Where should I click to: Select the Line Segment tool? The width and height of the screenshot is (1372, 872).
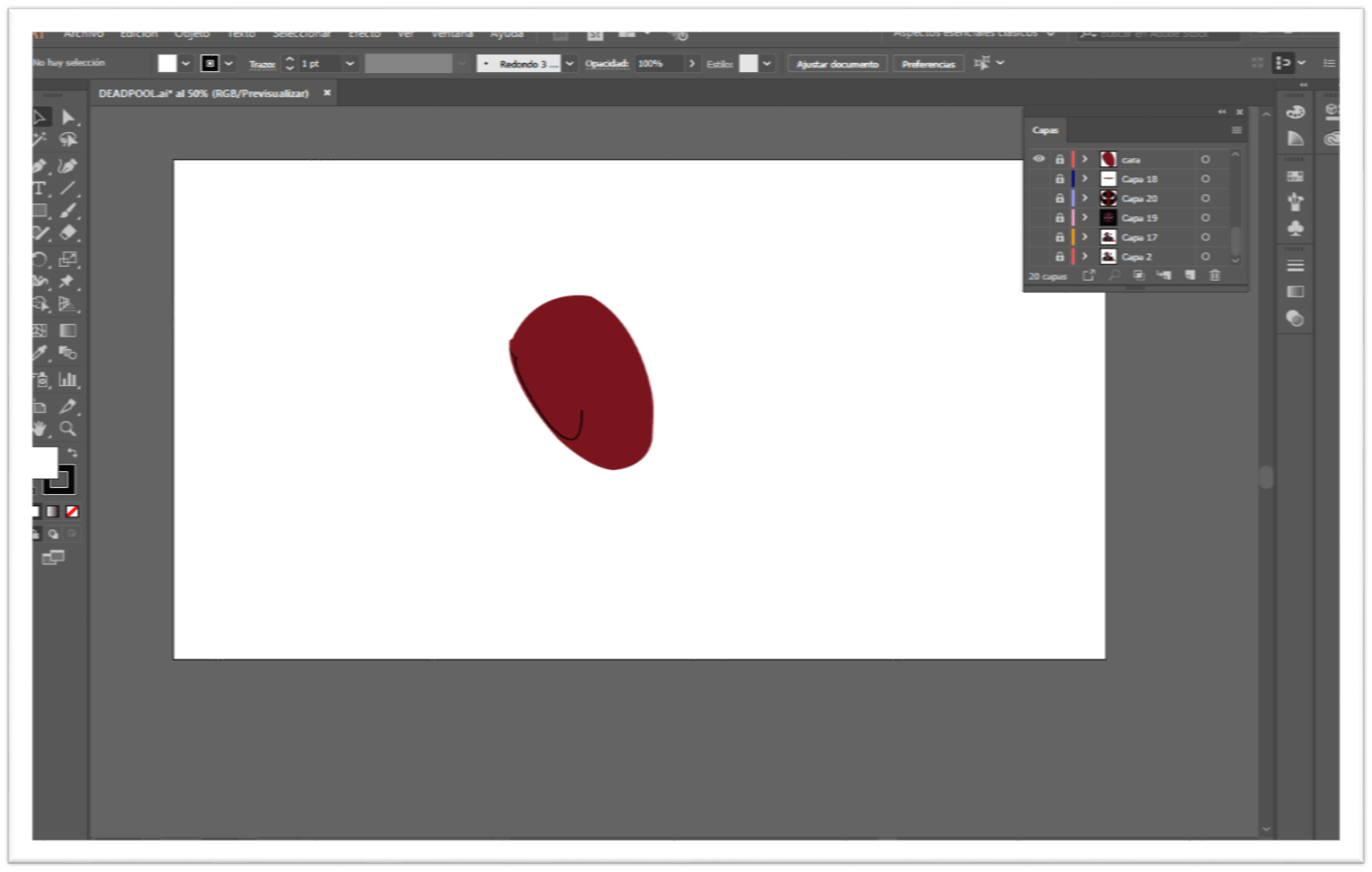tap(68, 188)
